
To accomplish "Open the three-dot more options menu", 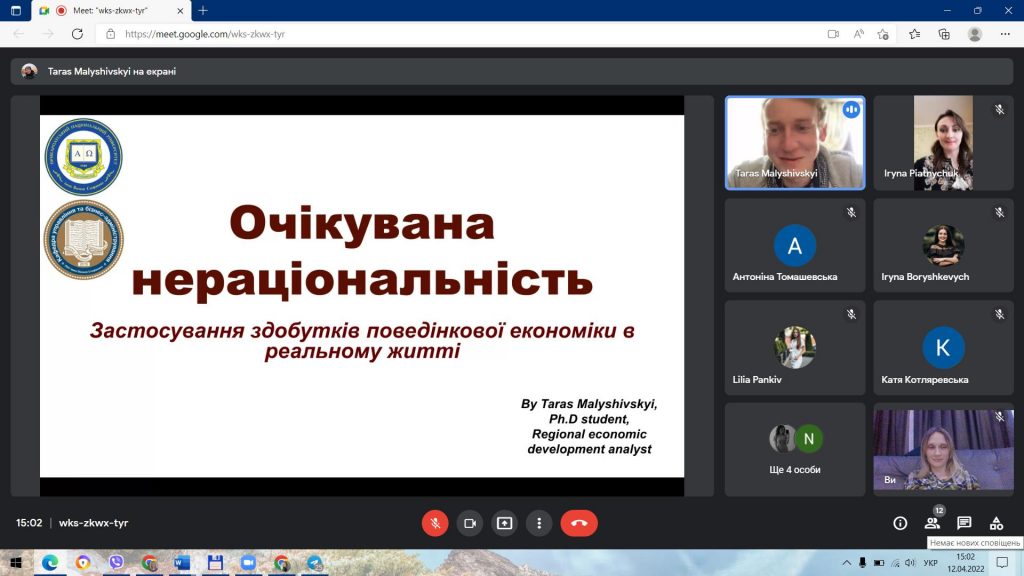I will 539,523.
